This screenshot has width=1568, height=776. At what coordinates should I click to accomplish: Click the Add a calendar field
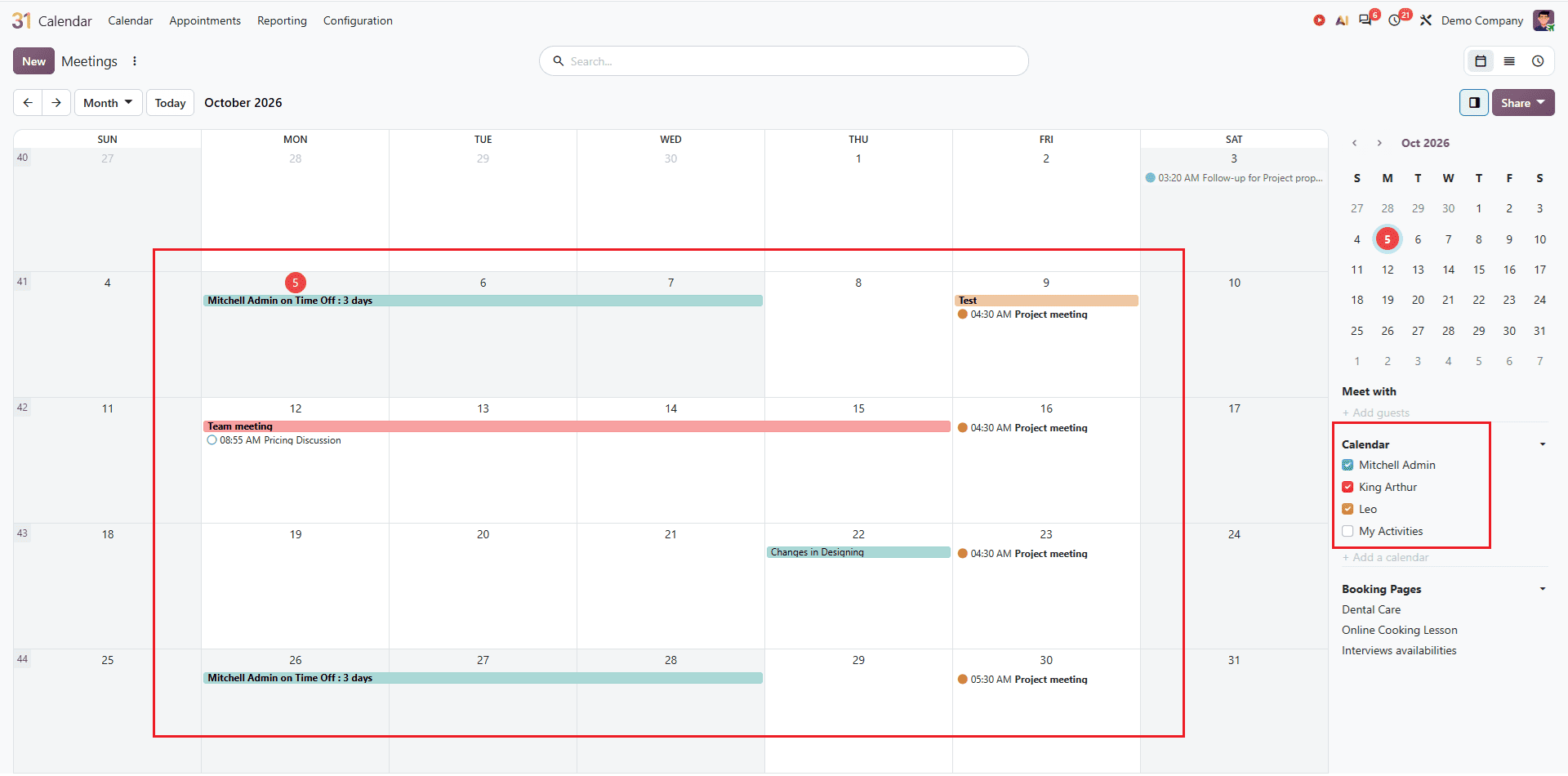[1445, 557]
